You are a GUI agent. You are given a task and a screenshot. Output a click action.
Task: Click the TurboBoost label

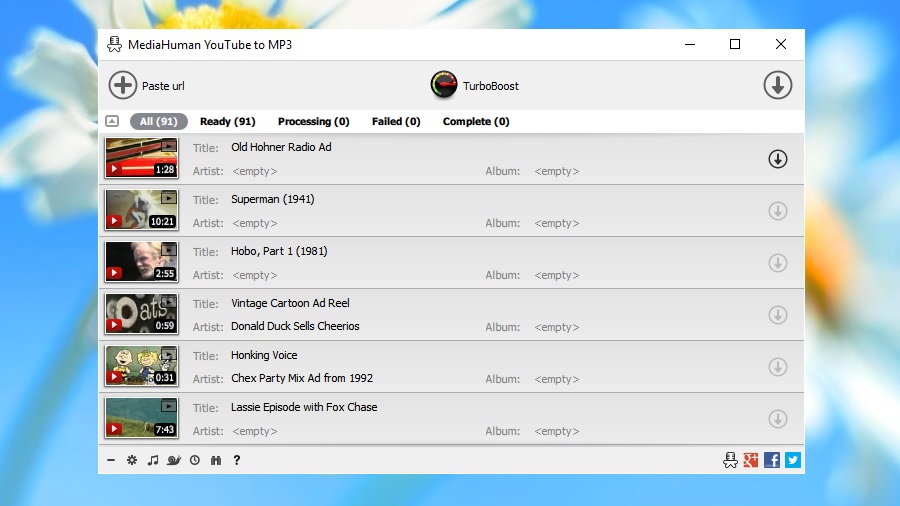(x=491, y=86)
